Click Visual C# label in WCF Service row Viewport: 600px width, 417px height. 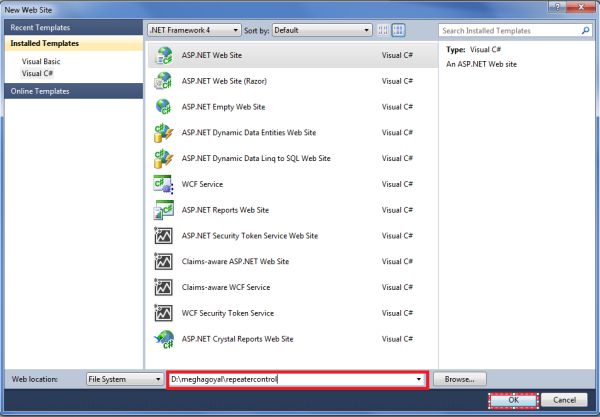(x=397, y=184)
